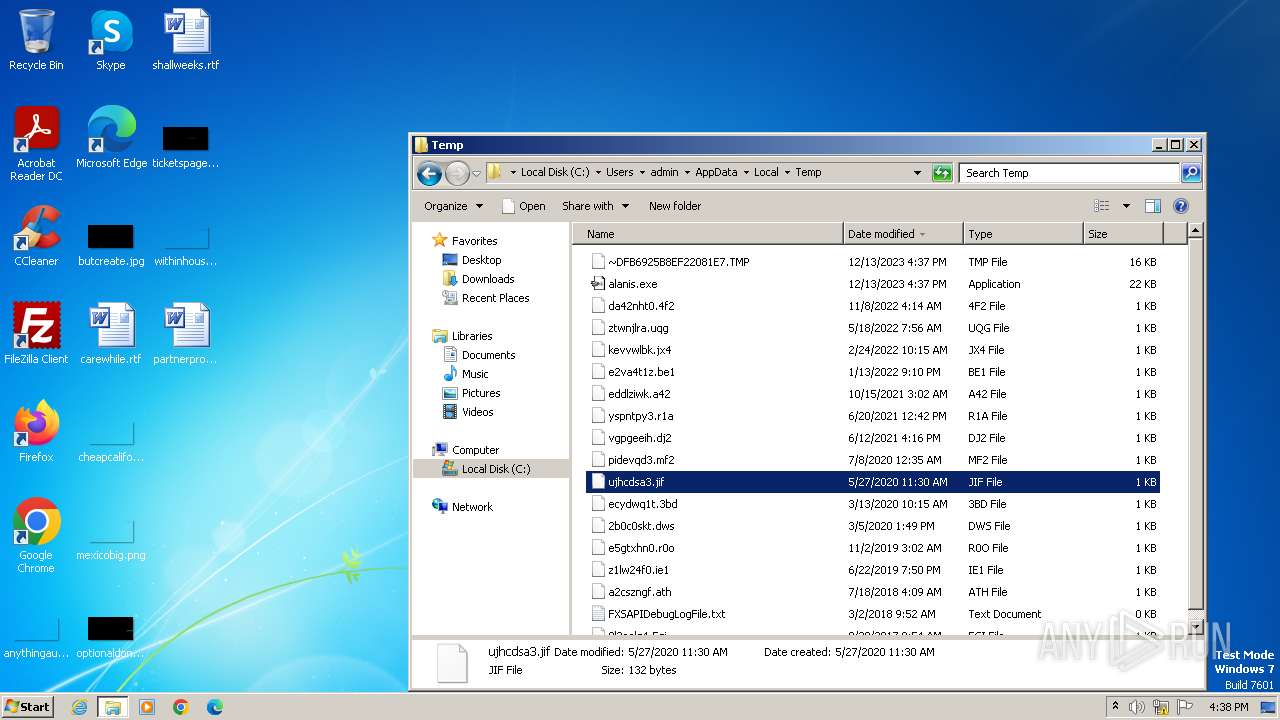Screen dimensions: 1280x720
Task: Select Local Disk (C:) in navigation pane
Action: [x=495, y=469]
